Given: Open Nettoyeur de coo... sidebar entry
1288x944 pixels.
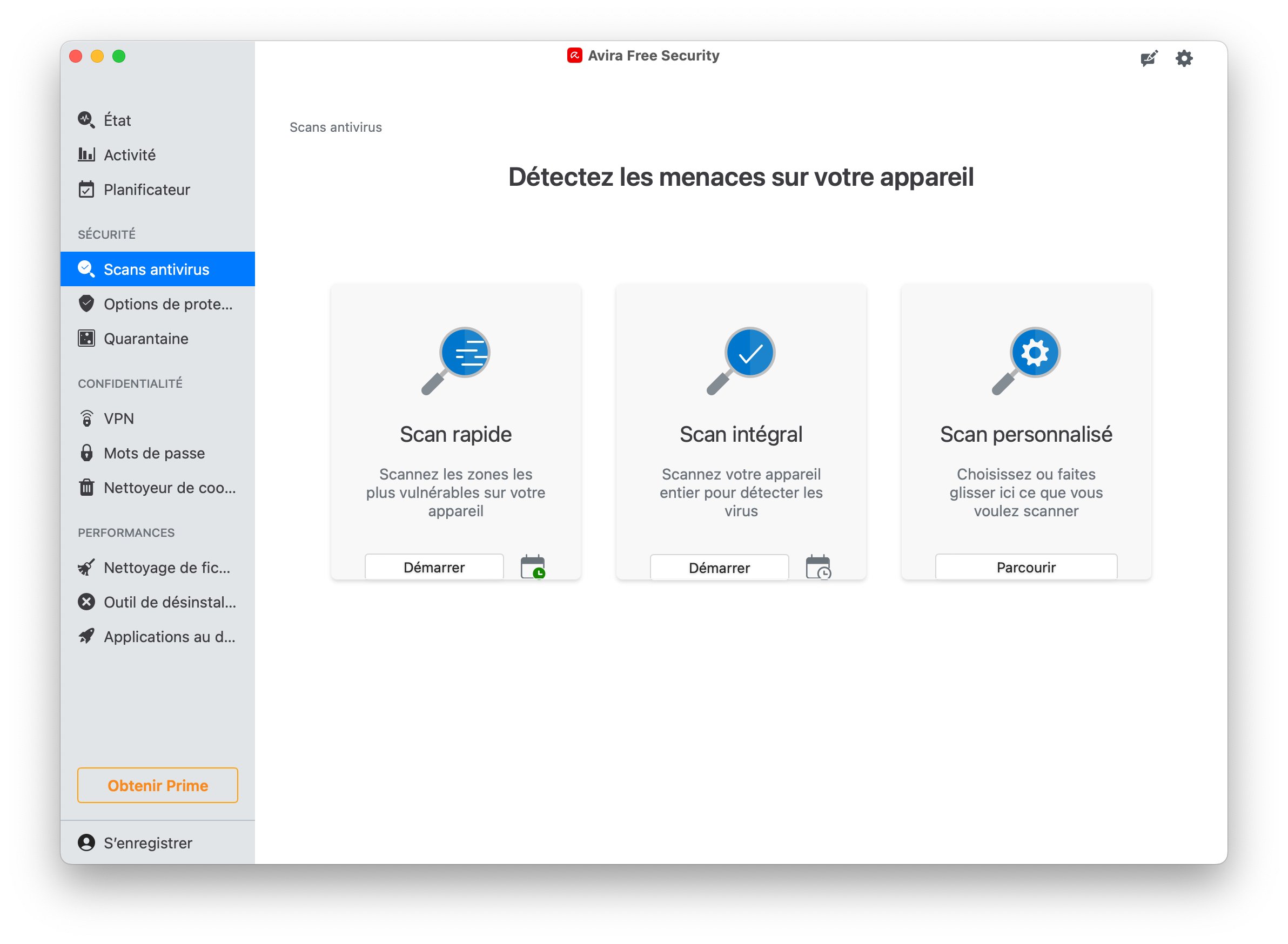Looking at the screenshot, I should [158, 488].
